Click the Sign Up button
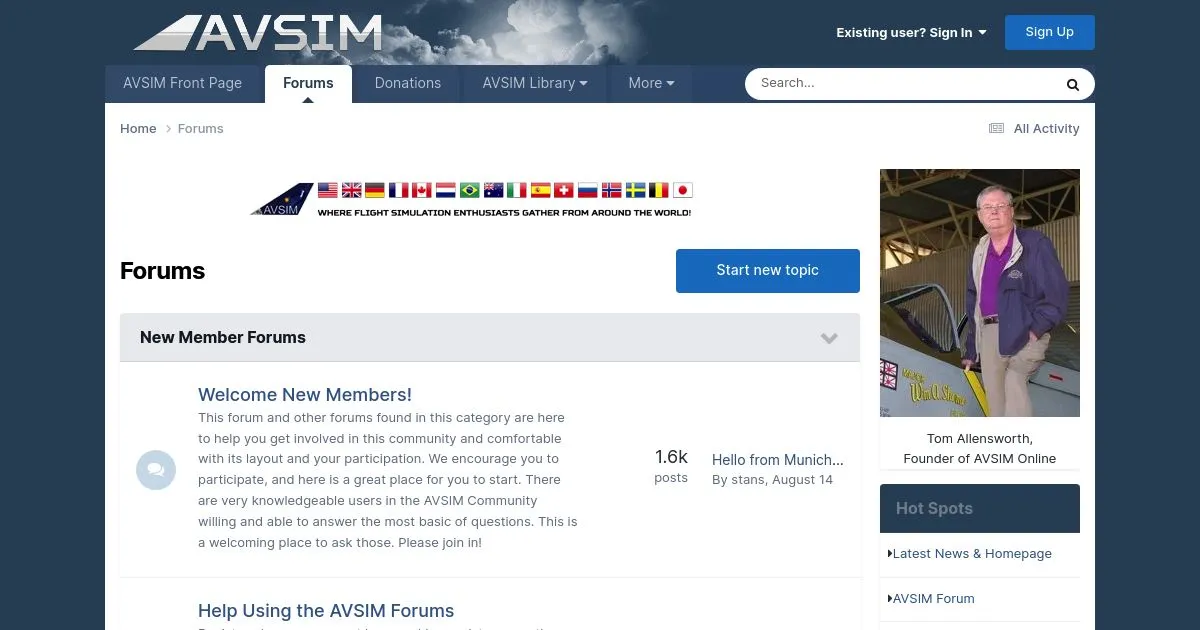 (x=1049, y=32)
